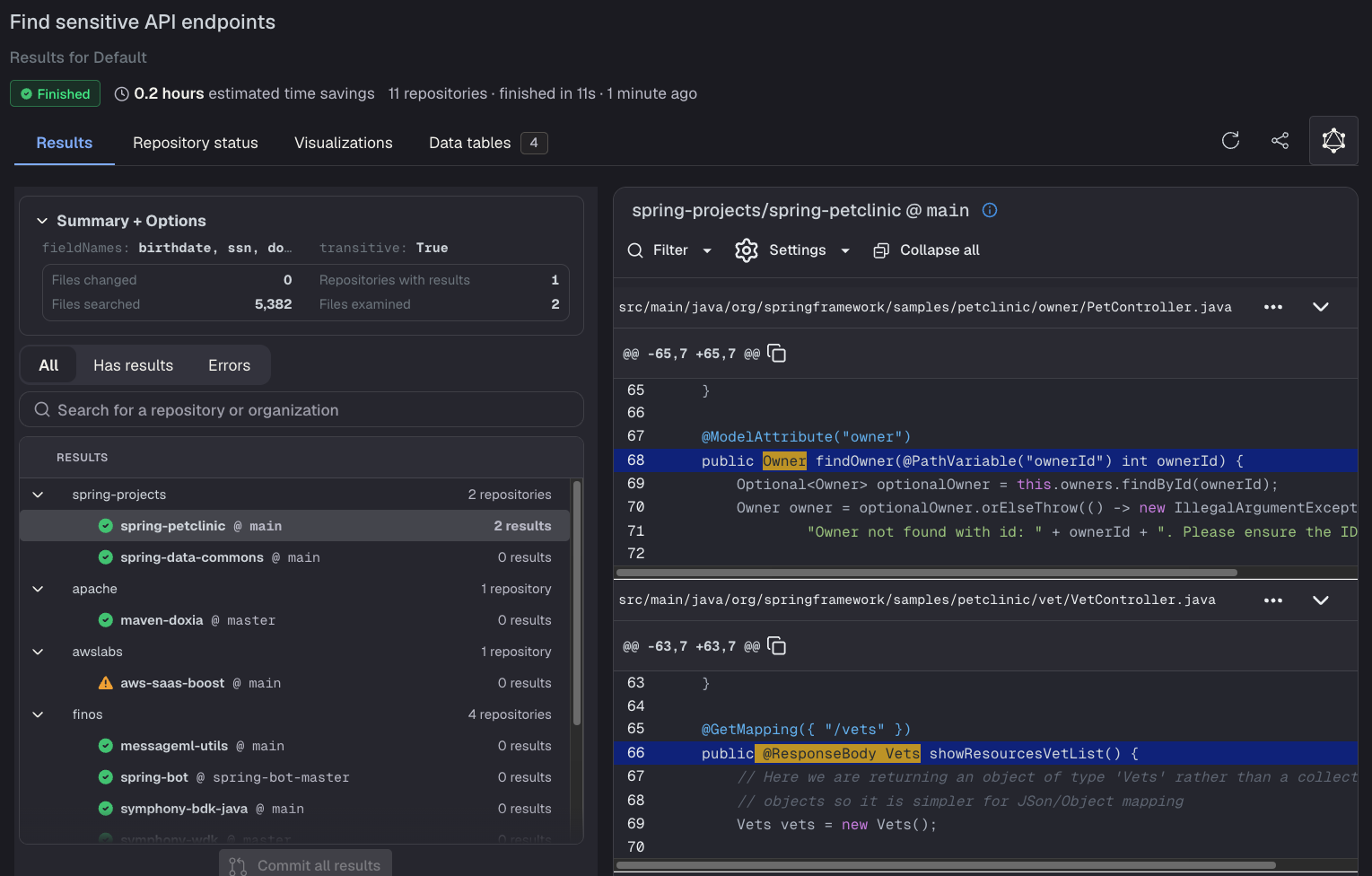Click the green check on messageml-utils

pos(106,746)
